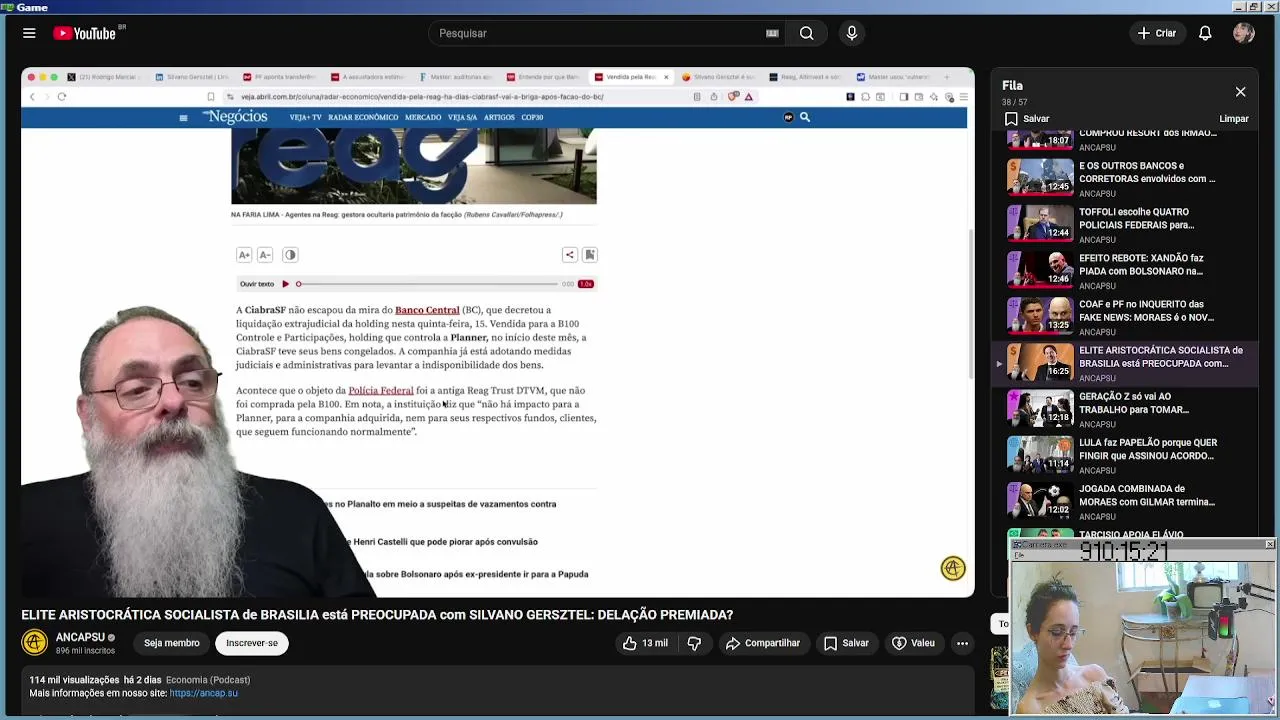1280x720 pixels.
Task: Click the Game title bar icon
Action: pos(7,7)
